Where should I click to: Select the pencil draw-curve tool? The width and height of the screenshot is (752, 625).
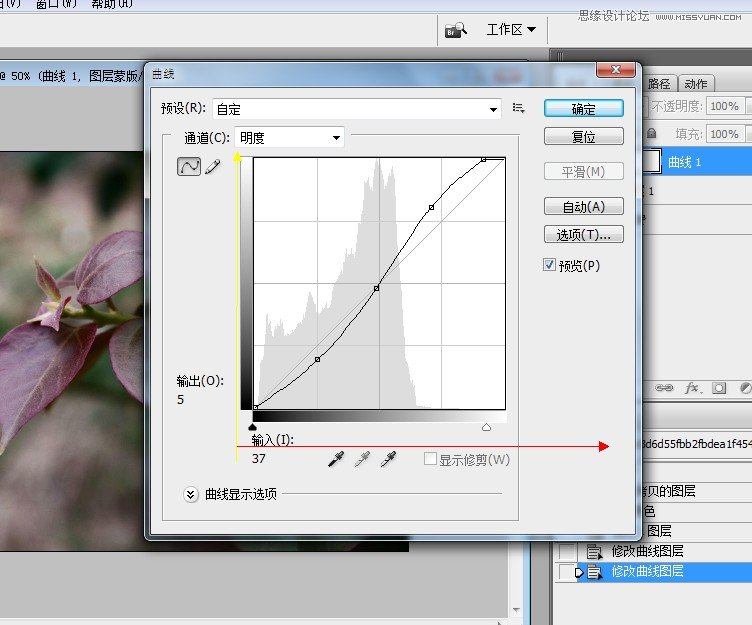(213, 166)
